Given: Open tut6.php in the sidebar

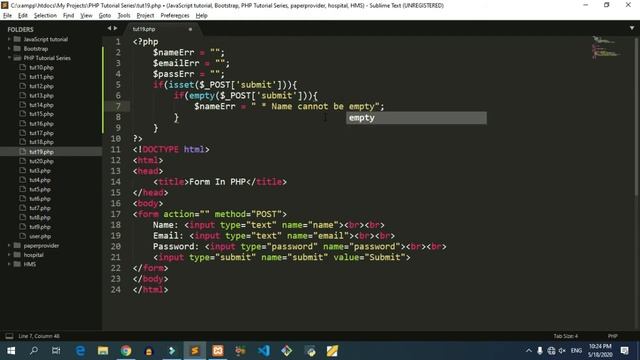Looking at the screenshot, I should pyautogui.click(x=40, y=198).
